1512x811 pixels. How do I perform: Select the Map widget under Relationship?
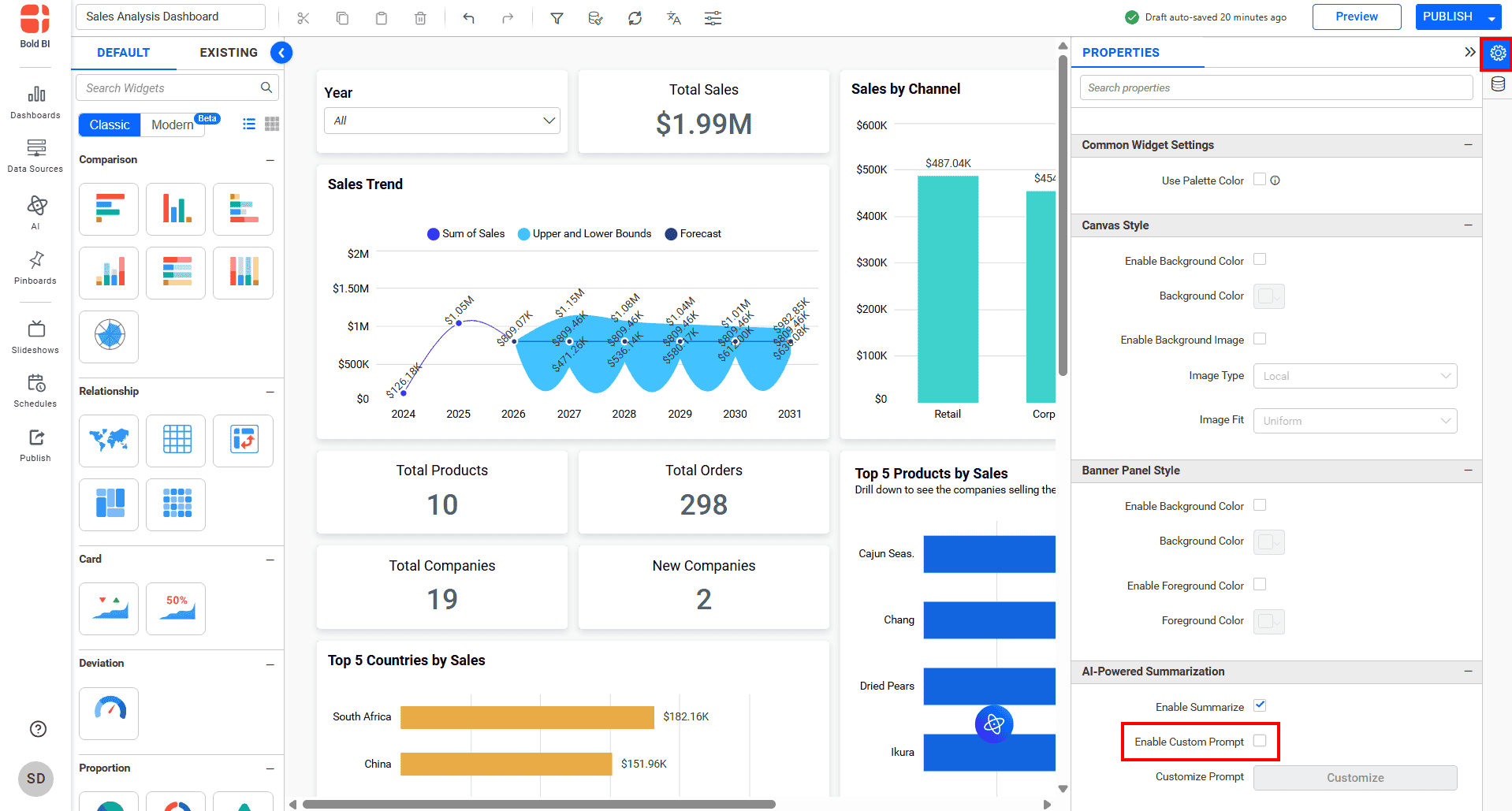click(110, 441)
